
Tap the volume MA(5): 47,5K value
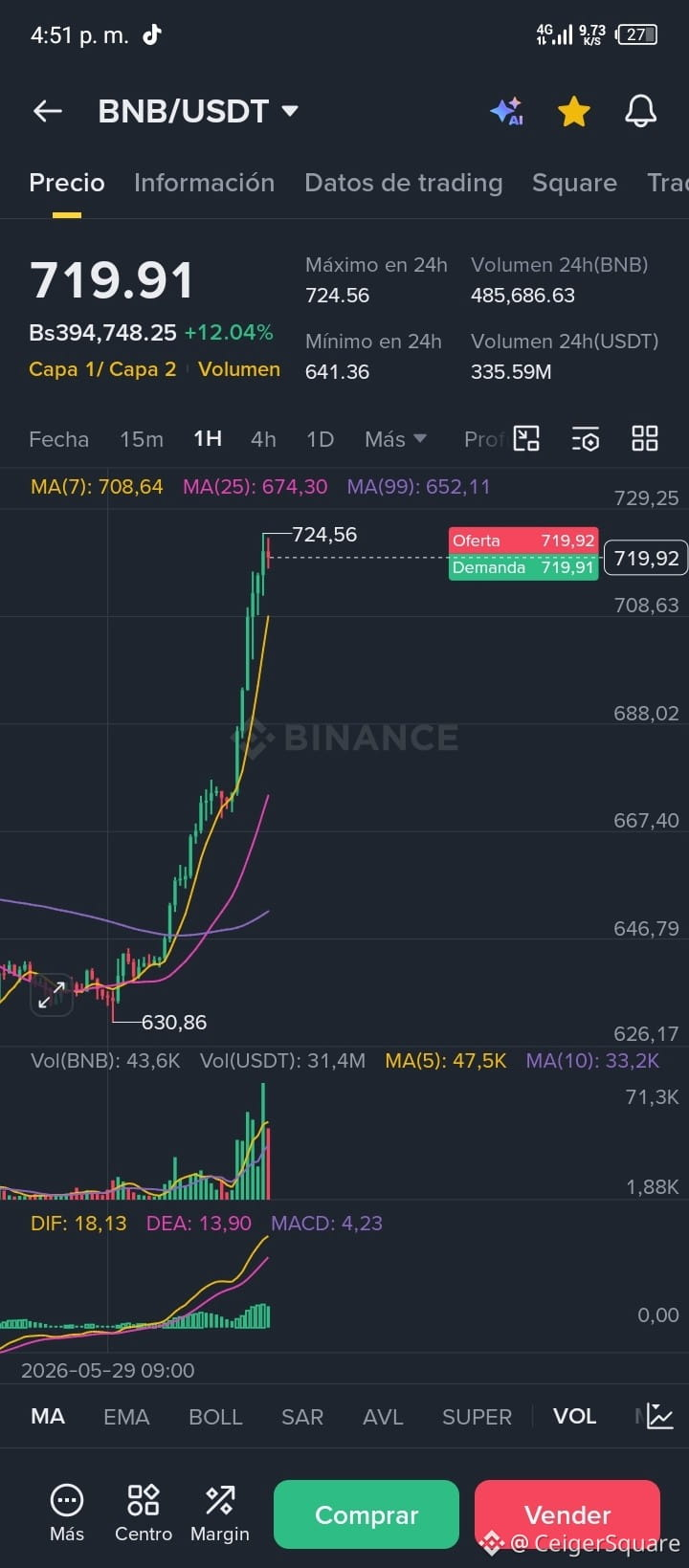coord(446,1061)
